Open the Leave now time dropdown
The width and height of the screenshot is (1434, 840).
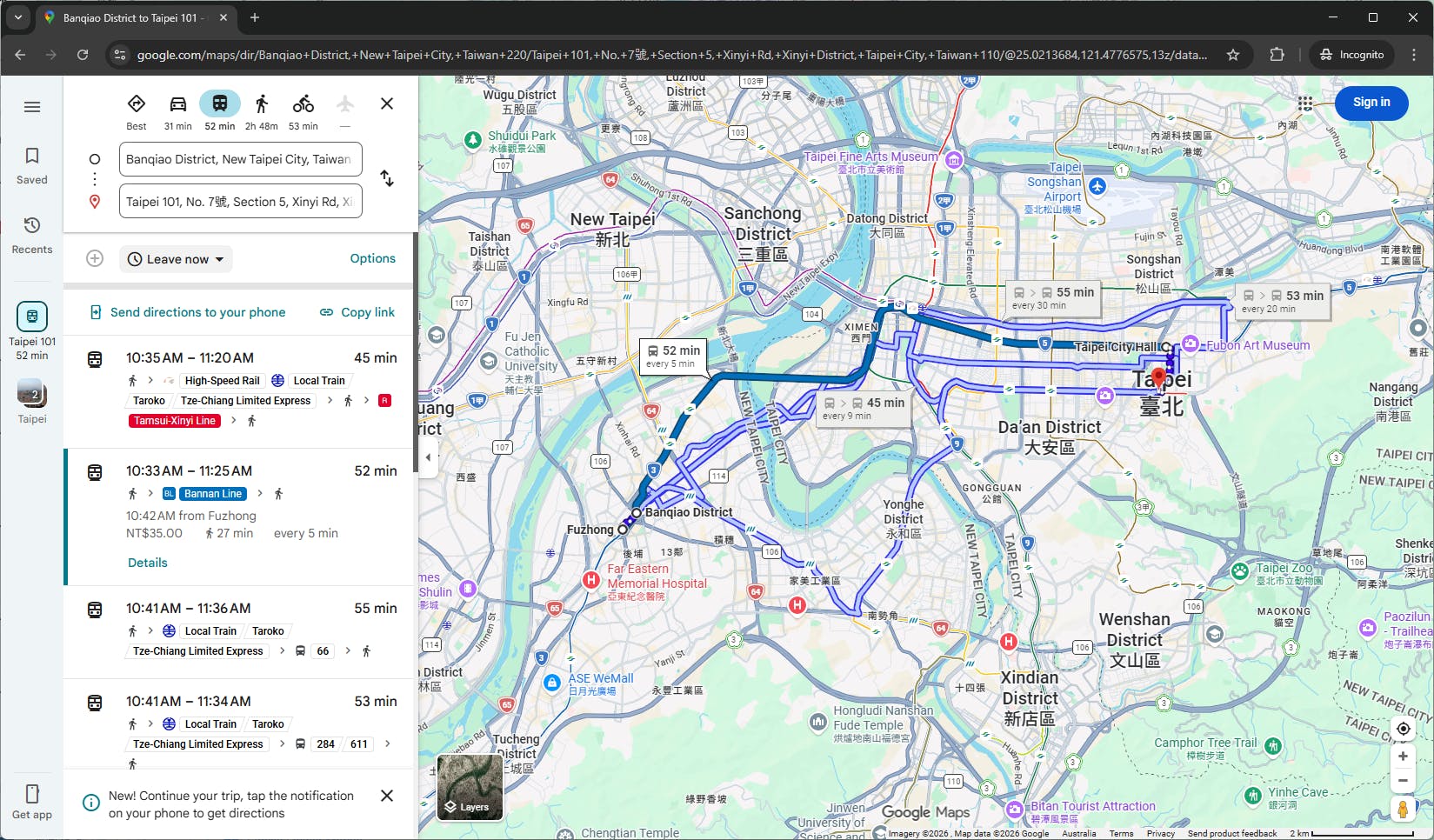(176, 259)
